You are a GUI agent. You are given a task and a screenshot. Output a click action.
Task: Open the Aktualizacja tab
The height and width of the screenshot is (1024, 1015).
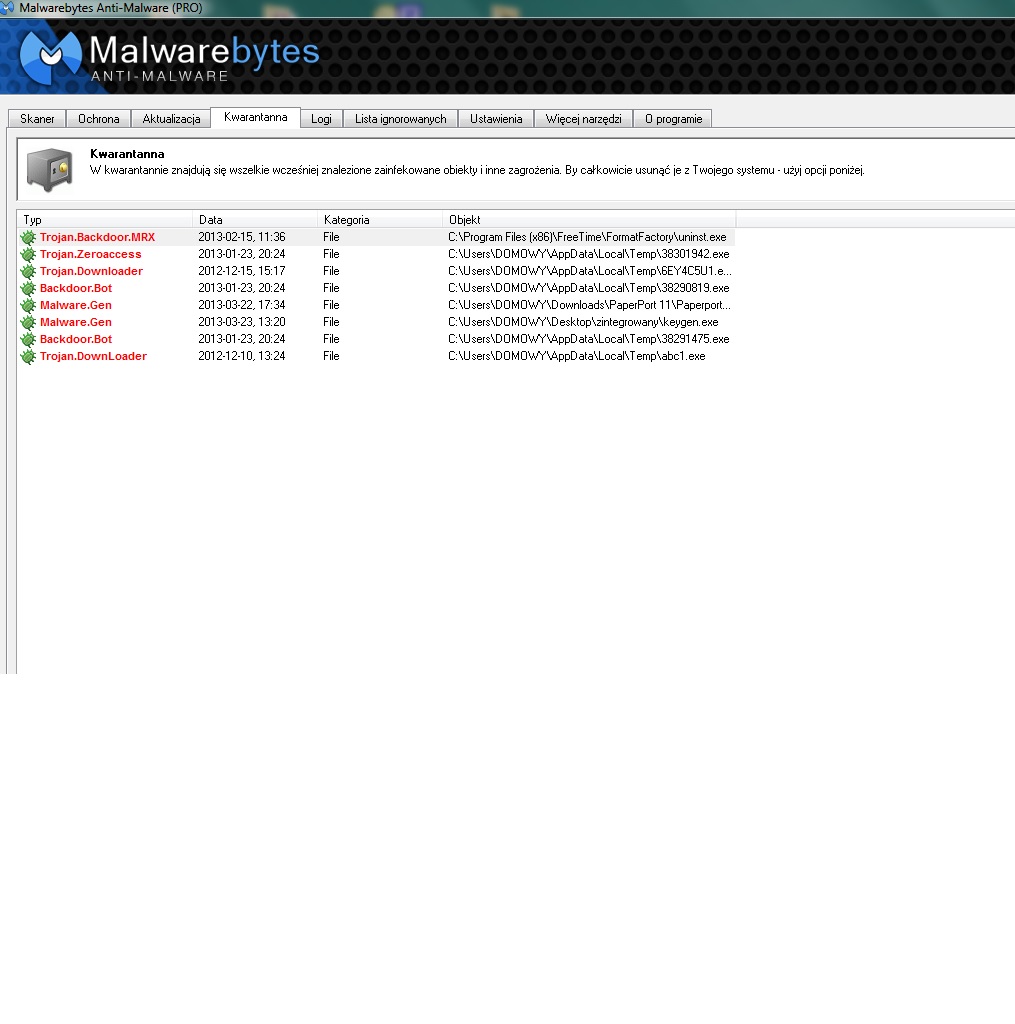pos(171,119)
